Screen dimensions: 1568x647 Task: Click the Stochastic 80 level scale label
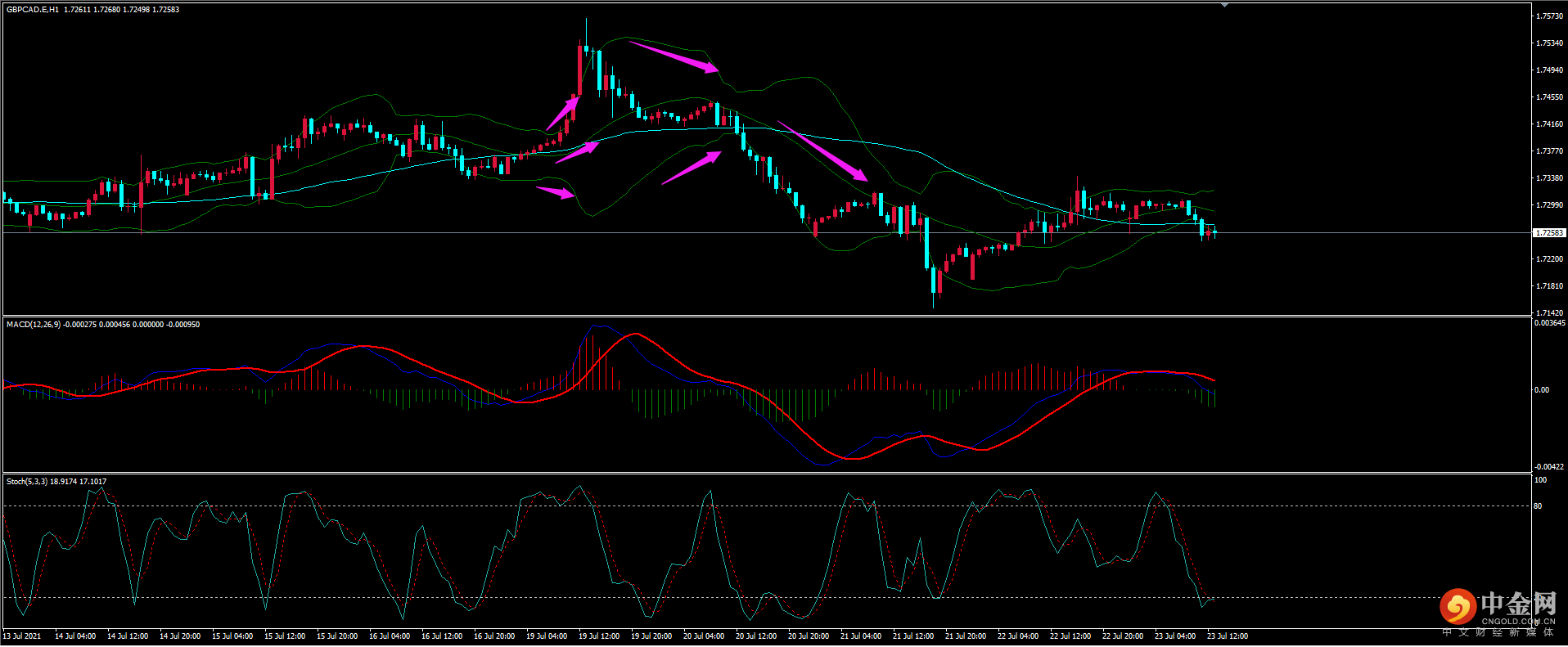1538,506
